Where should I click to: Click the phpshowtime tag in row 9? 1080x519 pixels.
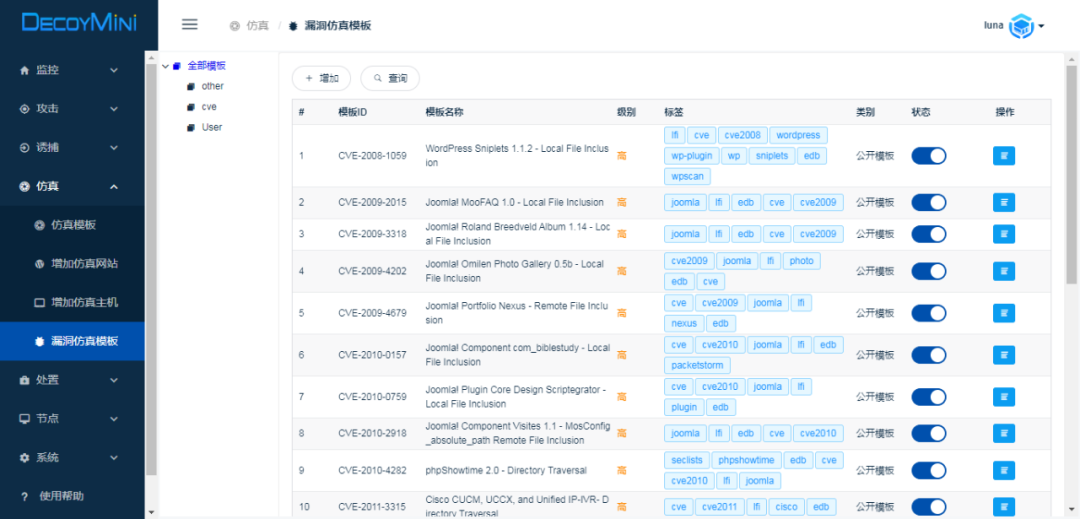(746, 460)
